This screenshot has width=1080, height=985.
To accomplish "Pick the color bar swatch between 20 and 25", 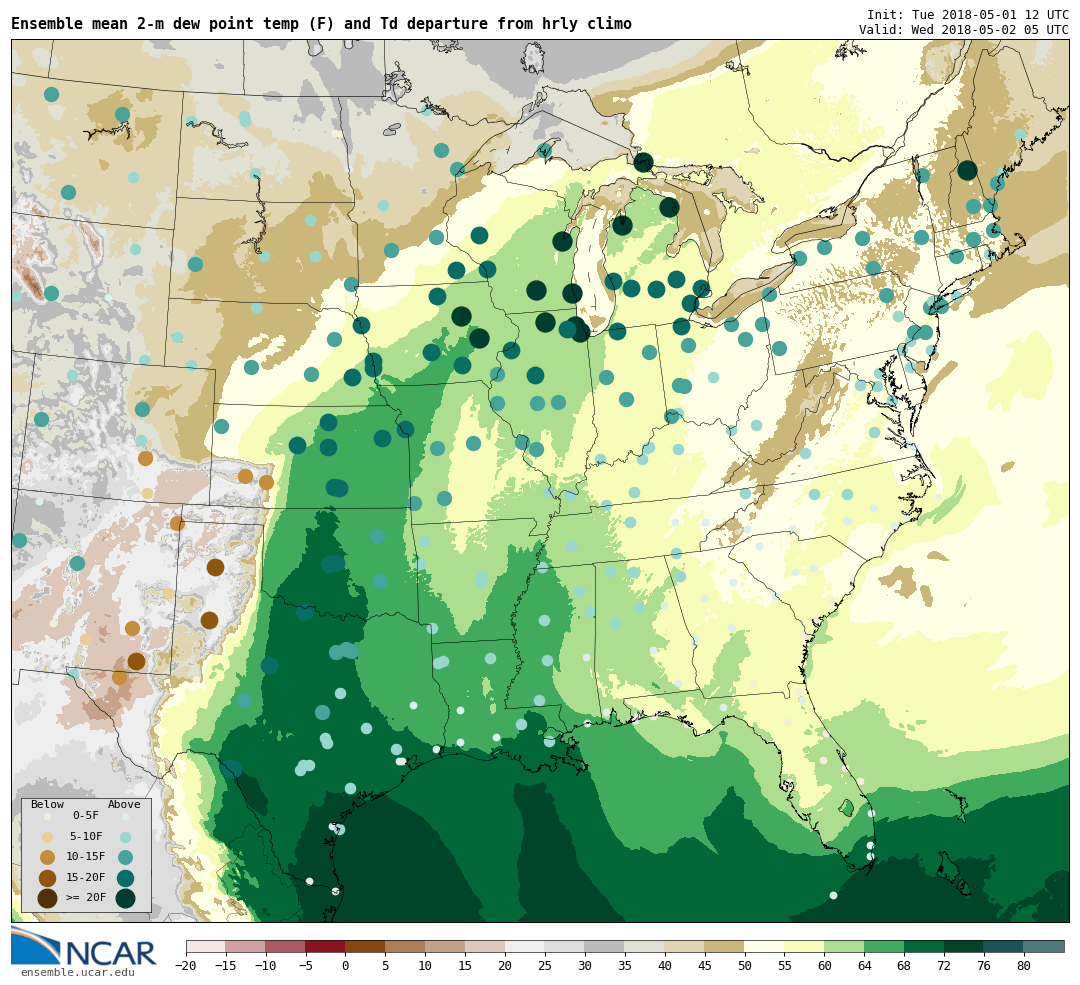I will (525, 946).
